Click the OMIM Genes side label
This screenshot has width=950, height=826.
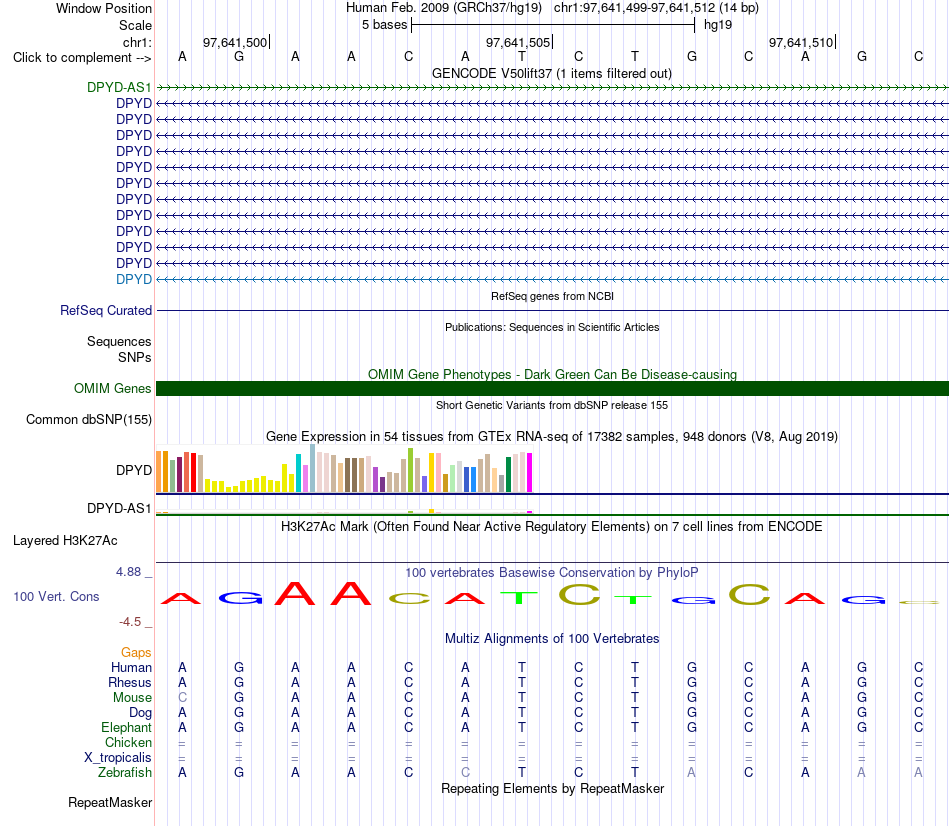coord(113,388)
